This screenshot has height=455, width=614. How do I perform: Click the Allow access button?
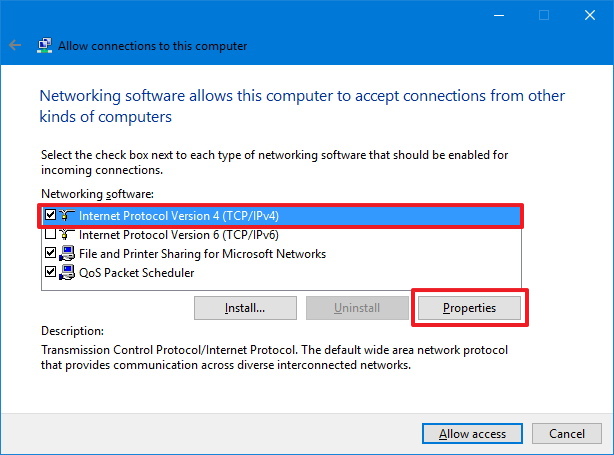pos(472,434)
